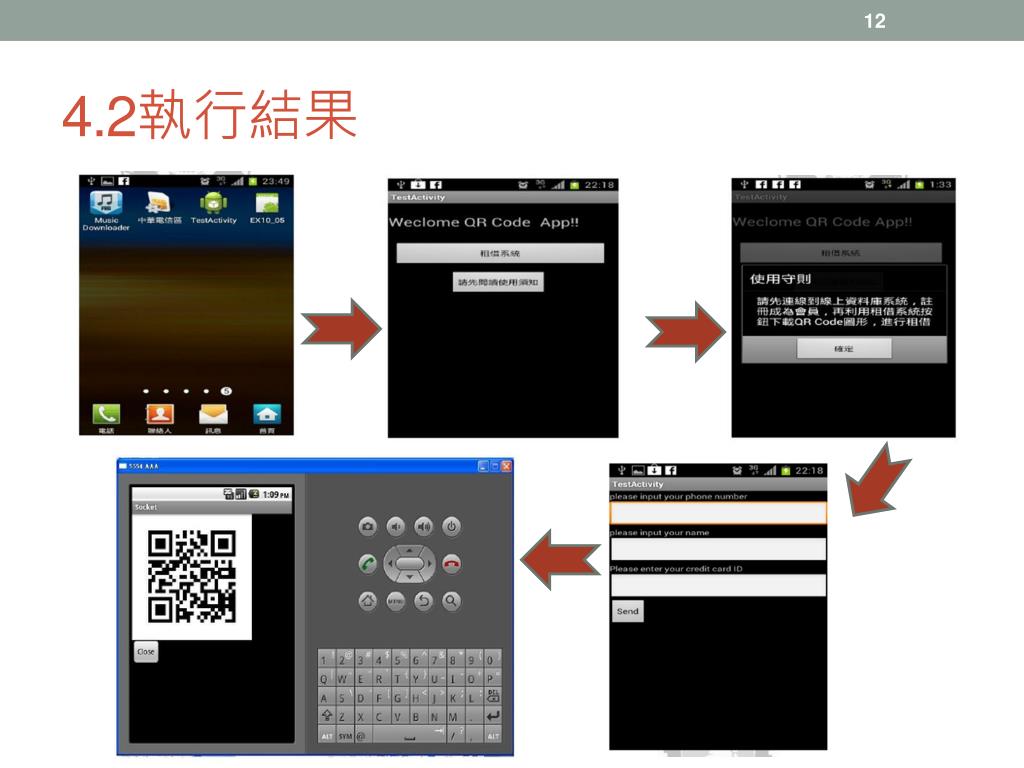Click the emulator home hardware button
Screen dimensions: 1024x768
pos(368,601)
